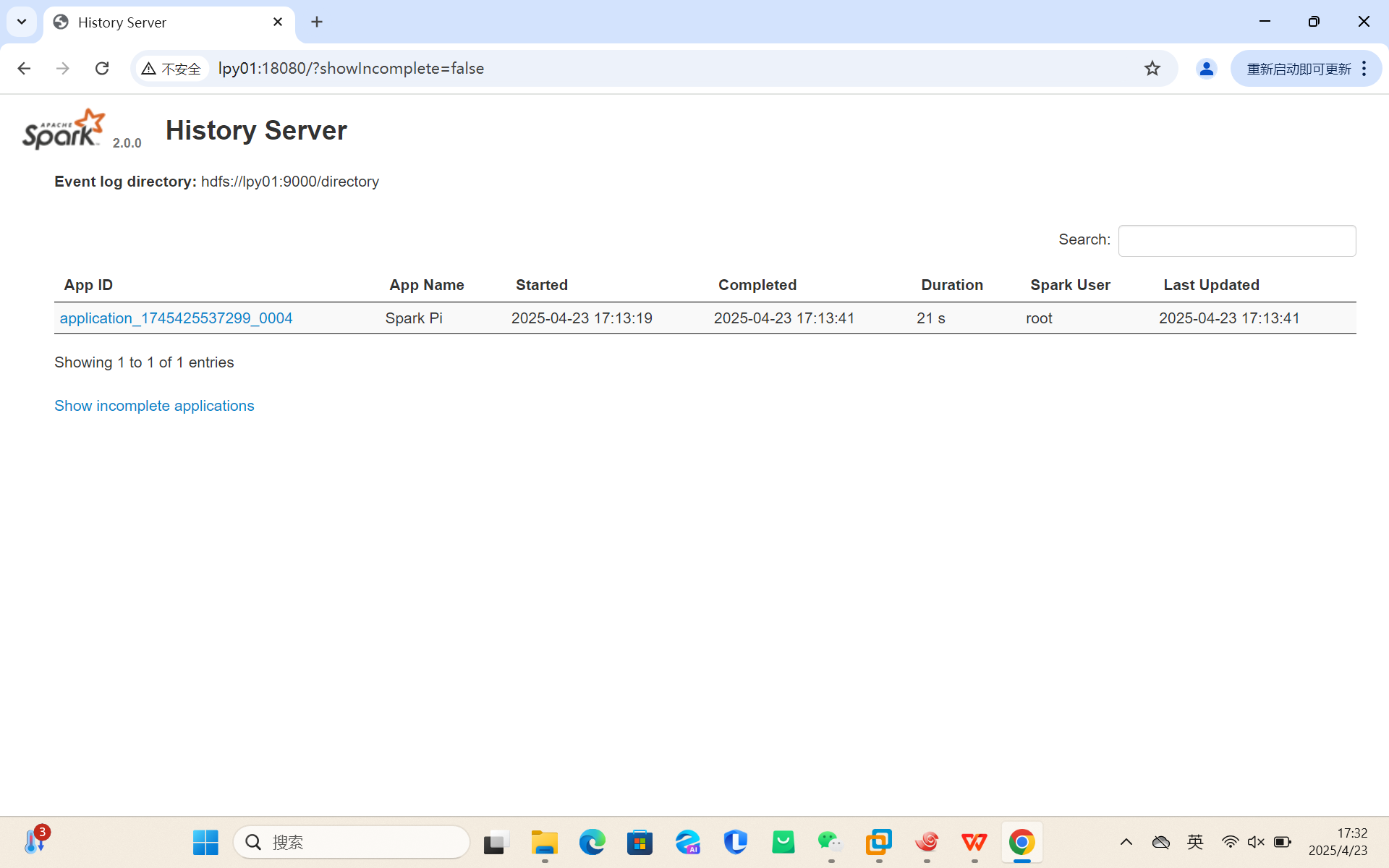This screenshot has width=1389, height=868.
Task: Open Microsoft Edge from taskbar
Action: click(x=592, y=842)
